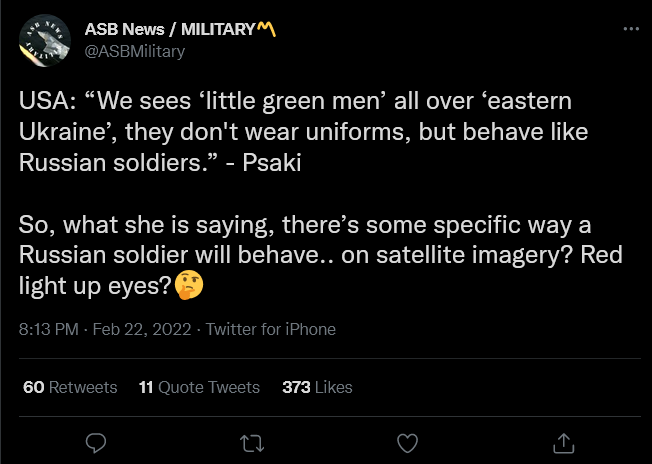The width and height of the screenshot is (652, 464).
Task: View the 11 Quote Tweets list
Action: [199, 387]
